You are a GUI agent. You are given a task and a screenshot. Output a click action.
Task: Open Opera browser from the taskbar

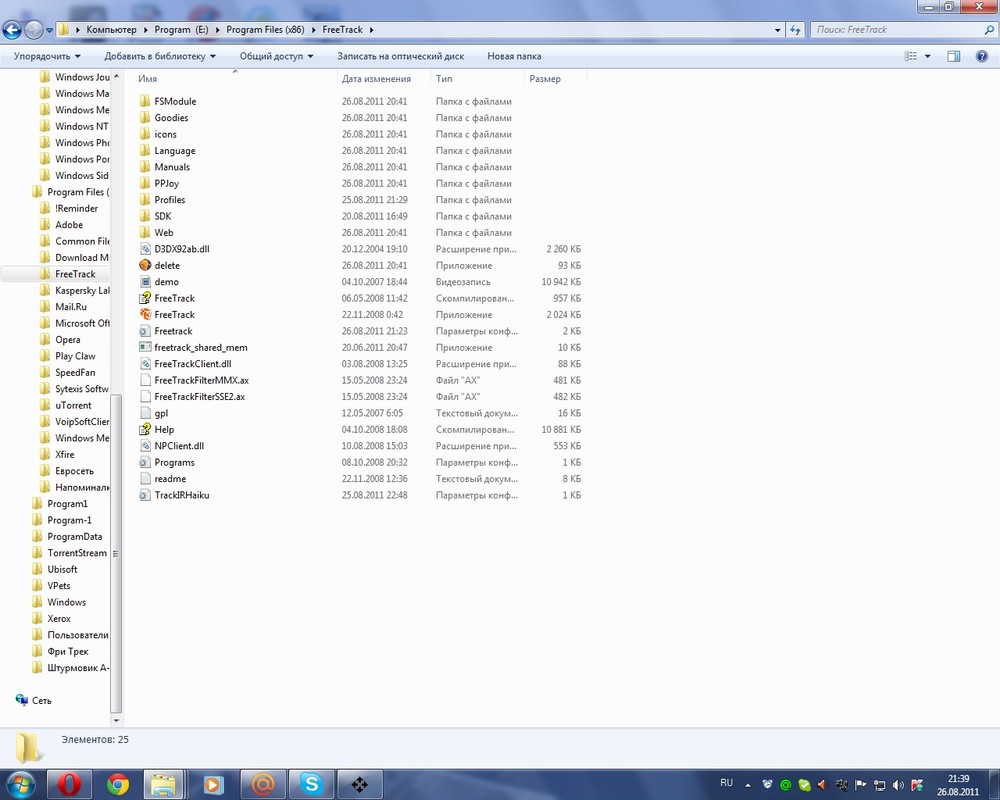70,784
